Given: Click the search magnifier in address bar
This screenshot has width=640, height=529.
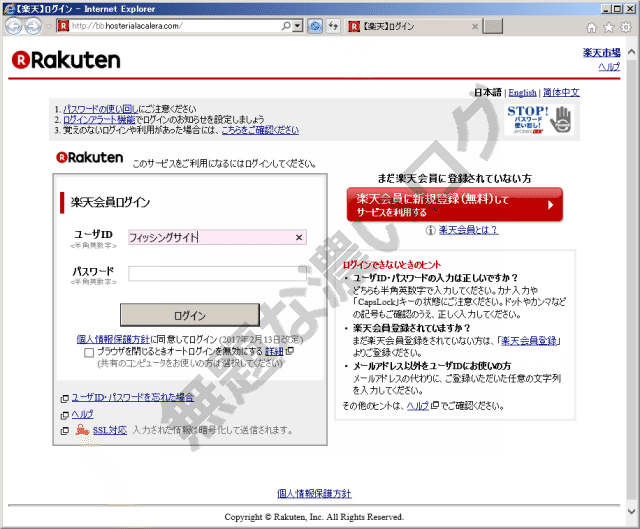Looking at the screenshot, I should click(x=287, y=26).
